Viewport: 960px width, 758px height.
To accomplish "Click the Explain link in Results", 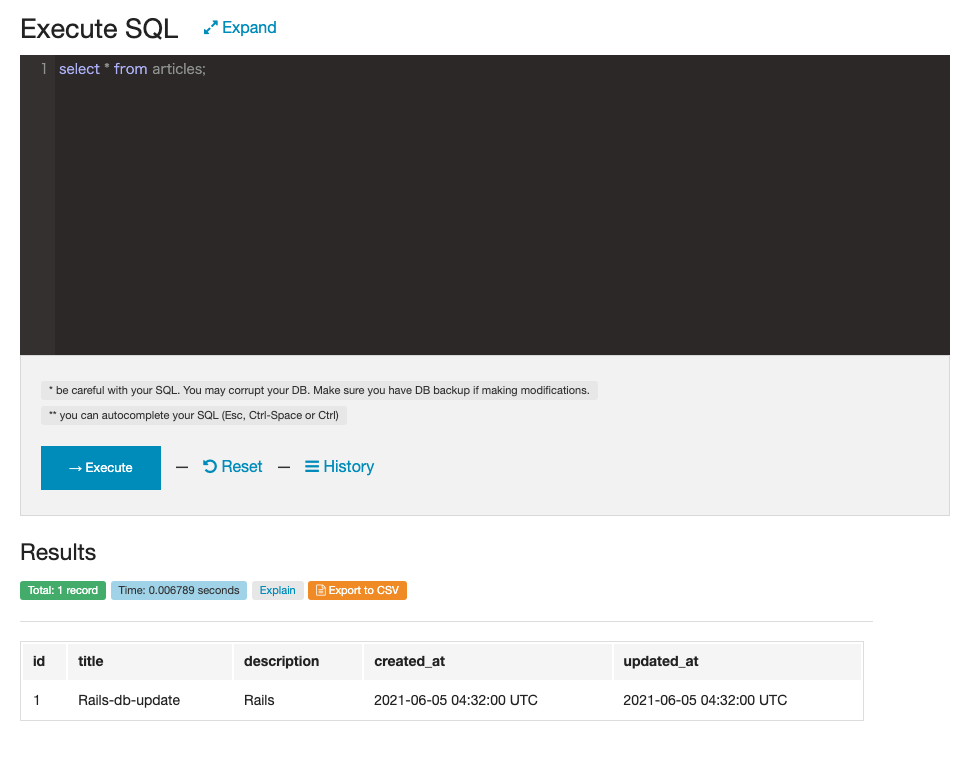I will tap(277, 591).
